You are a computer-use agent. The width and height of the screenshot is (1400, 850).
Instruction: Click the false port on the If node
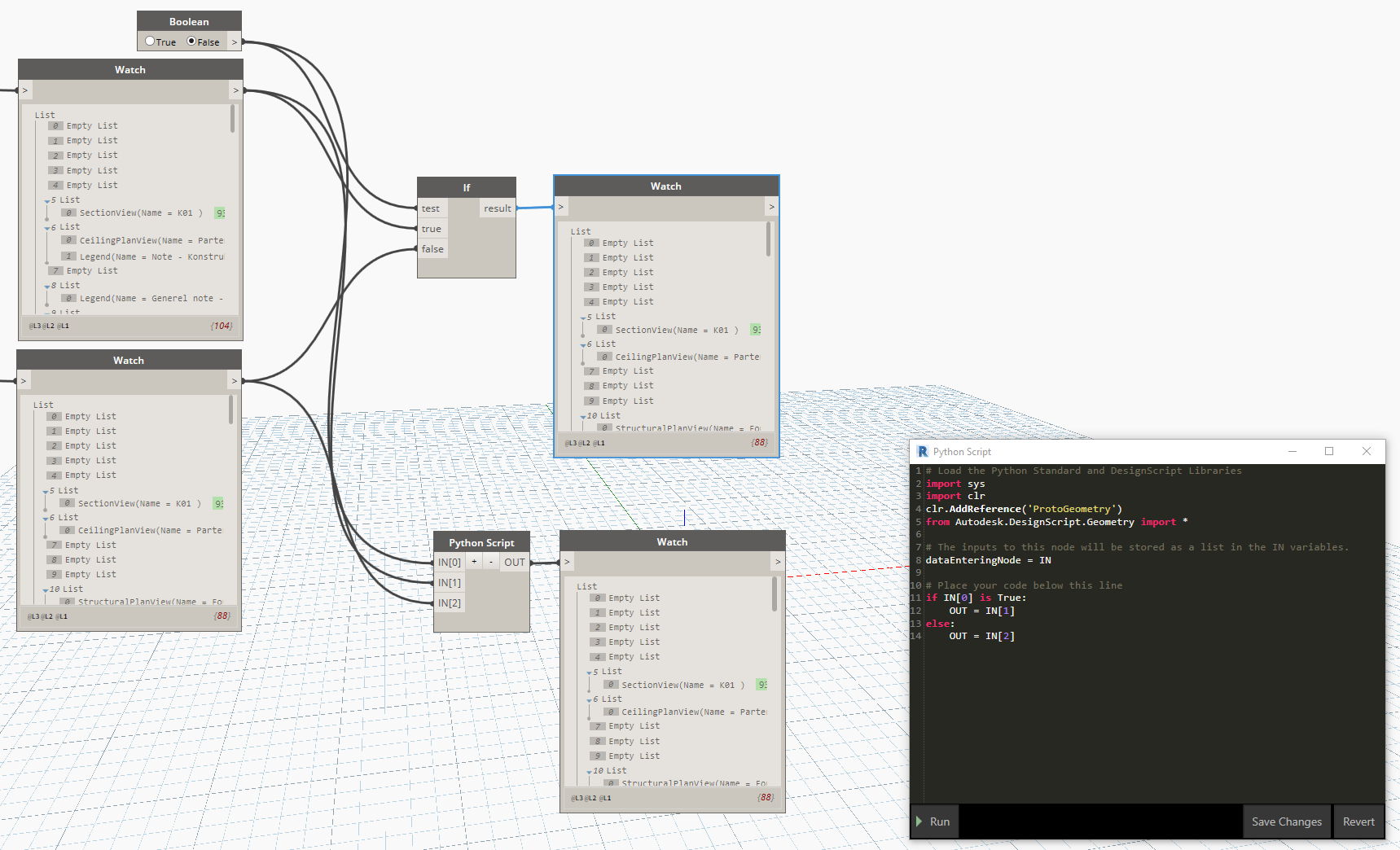point(432,249)
